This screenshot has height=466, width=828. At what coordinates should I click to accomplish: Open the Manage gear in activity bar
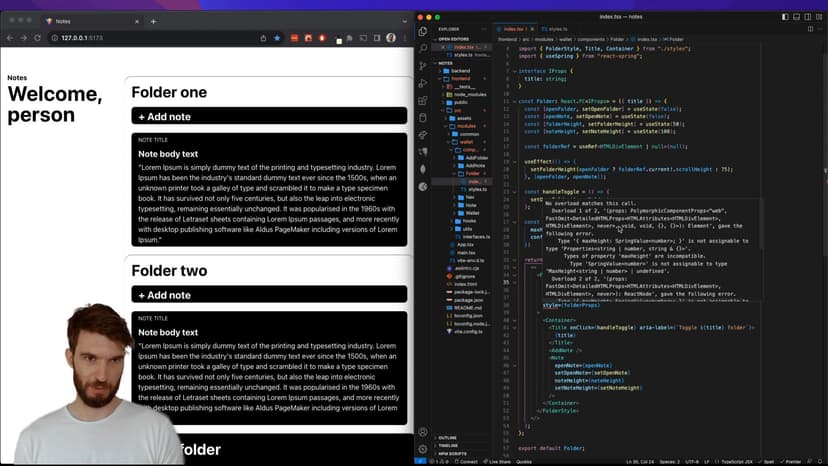click(x=423, y=449)
